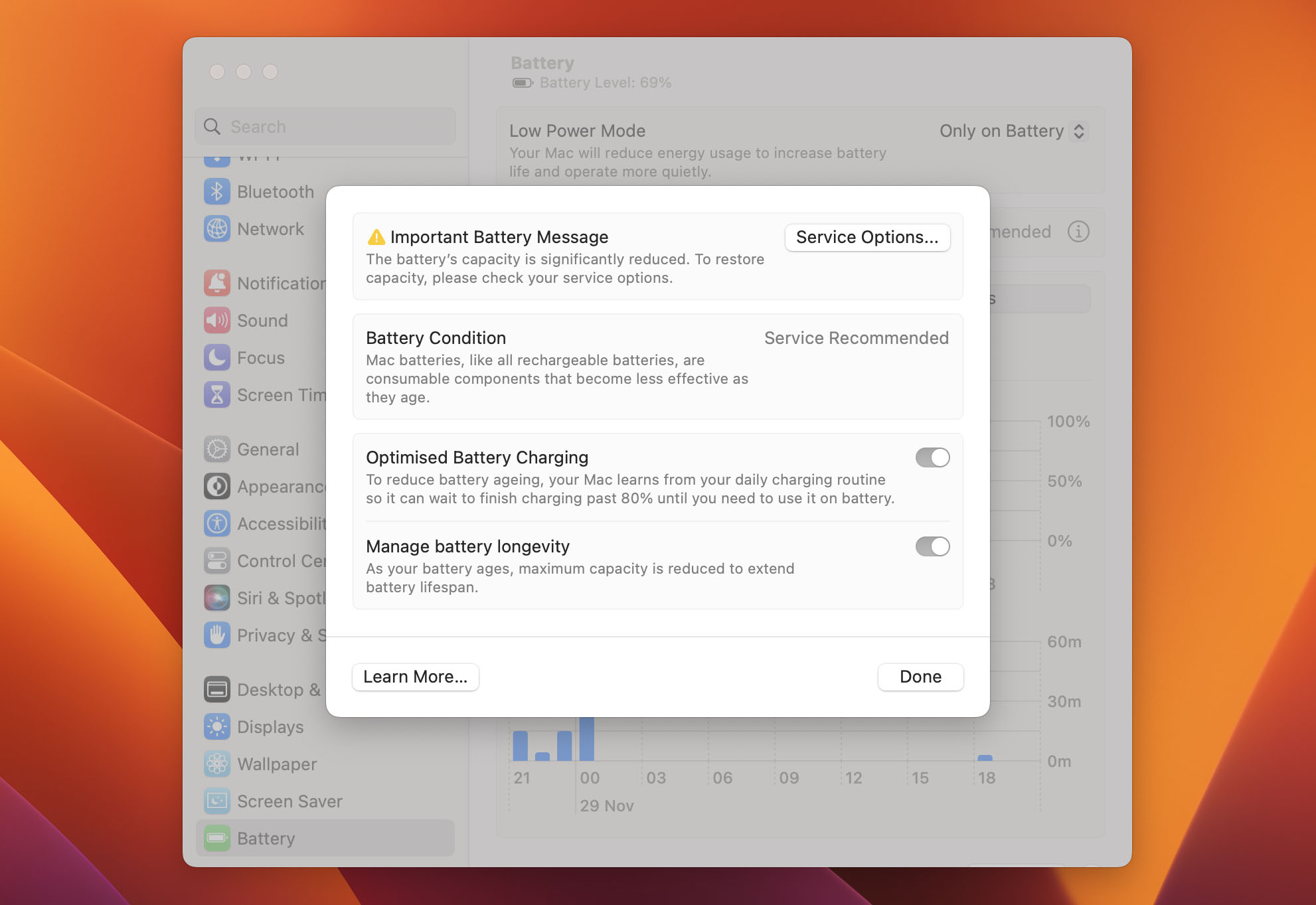Click the battery health info icon
The width and height of the screenshot is (1316, 905).
click(1078, 232)
